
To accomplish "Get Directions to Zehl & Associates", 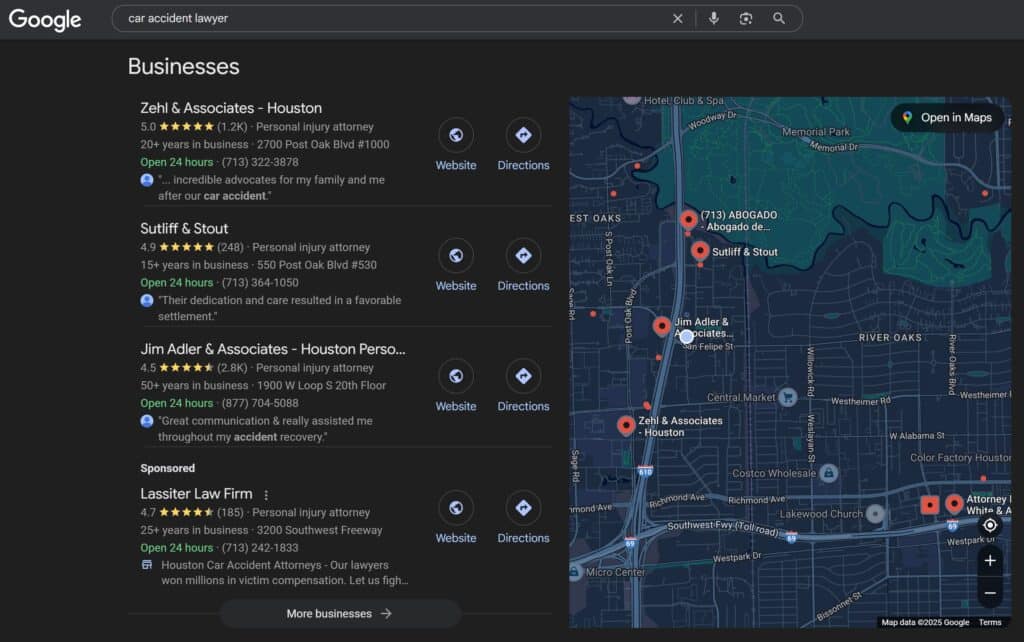I will click(x=523, y=135).
